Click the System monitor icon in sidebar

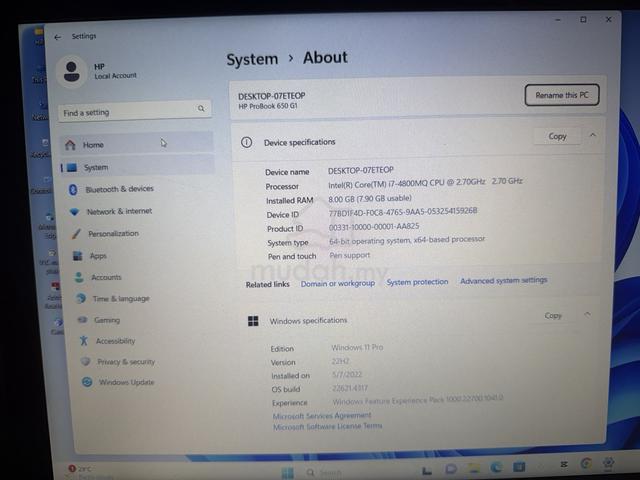(x=72, y=167)
